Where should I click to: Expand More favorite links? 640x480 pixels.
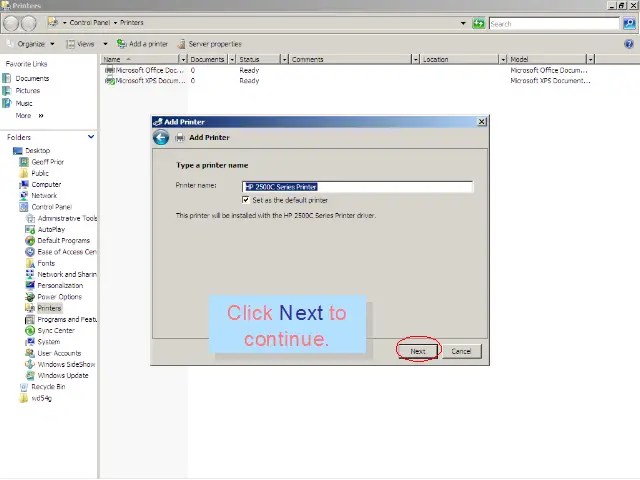(29, 116)
